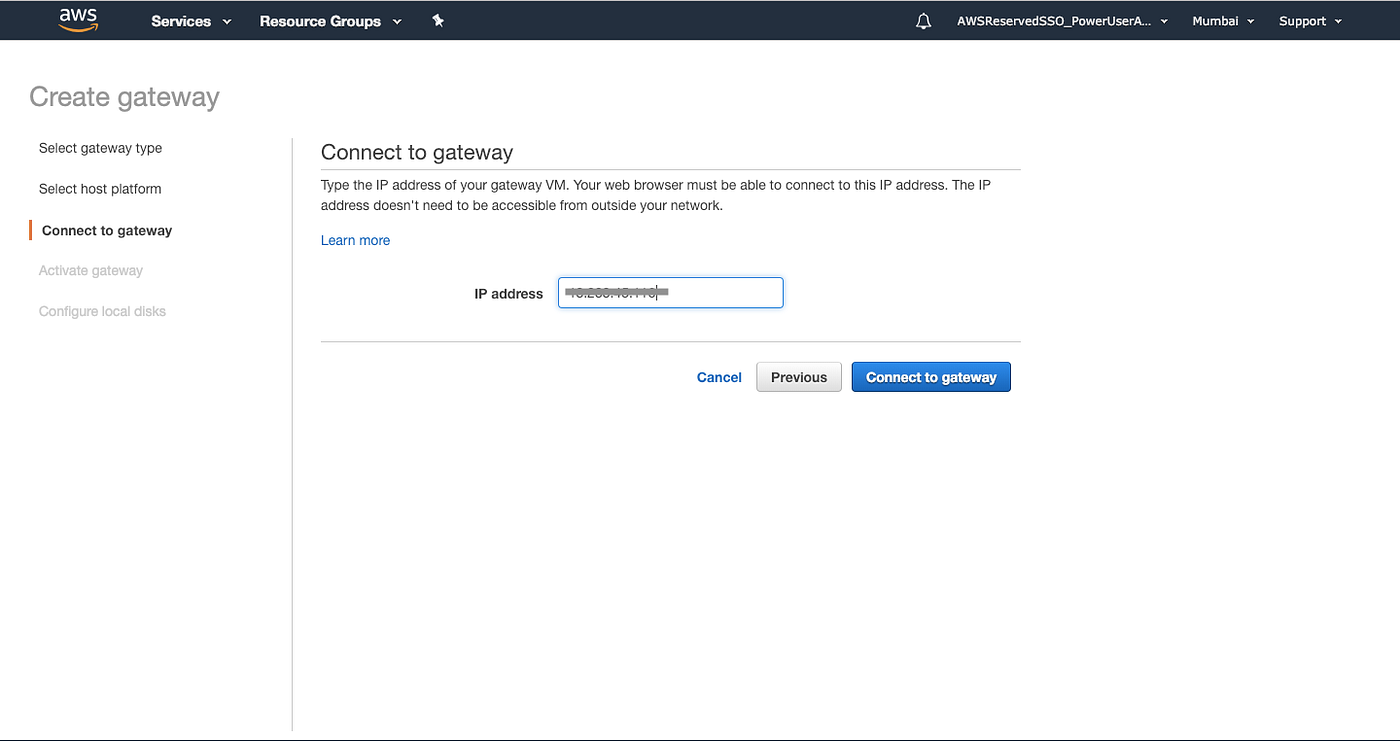The image size is (1400, 741).
Task: Open notifications via the bell icon
Action: 923,20
